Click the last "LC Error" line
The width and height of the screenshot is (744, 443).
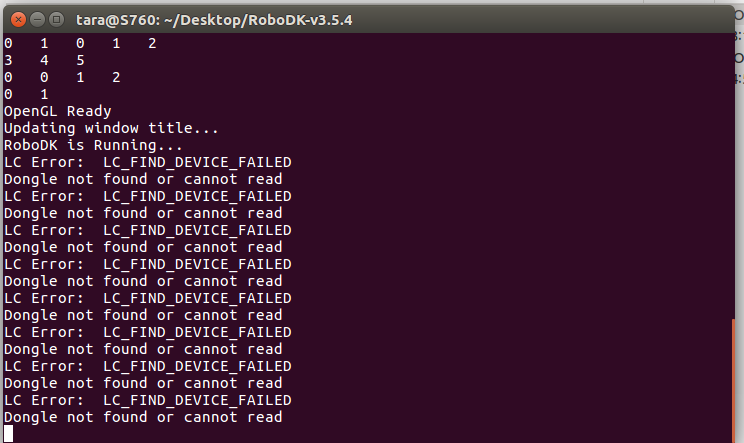point(147,400)
